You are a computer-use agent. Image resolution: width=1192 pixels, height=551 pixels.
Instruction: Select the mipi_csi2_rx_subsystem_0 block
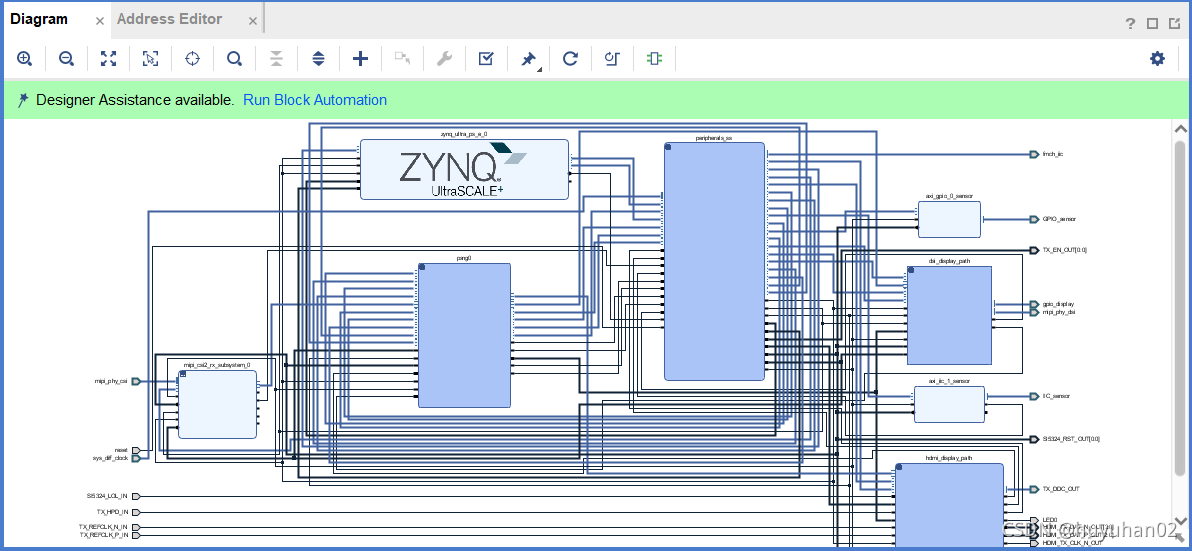[217, 404]
